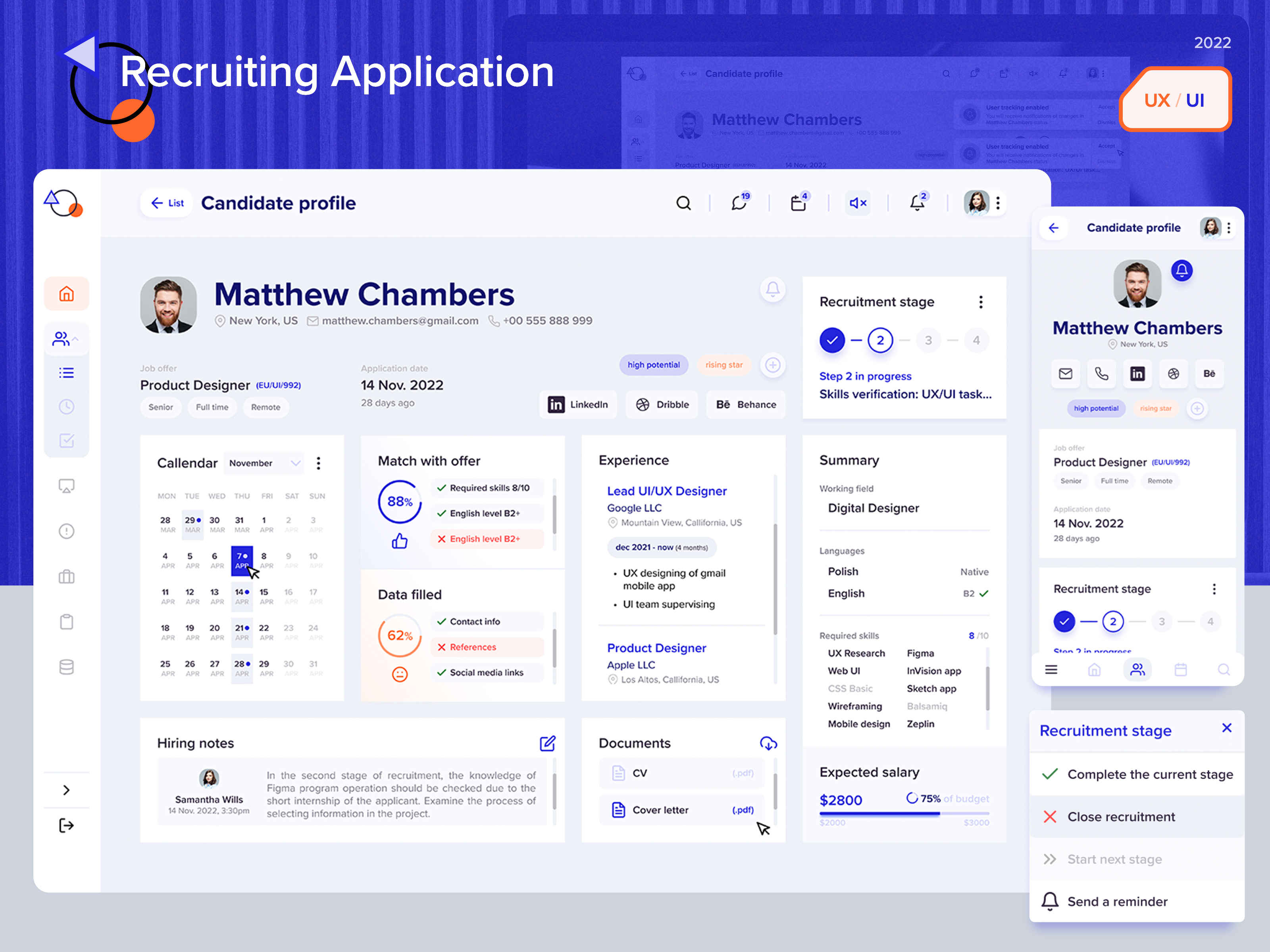Click thumbs up under 88% match
This screenshot has width=1270, height=952.
400,541
